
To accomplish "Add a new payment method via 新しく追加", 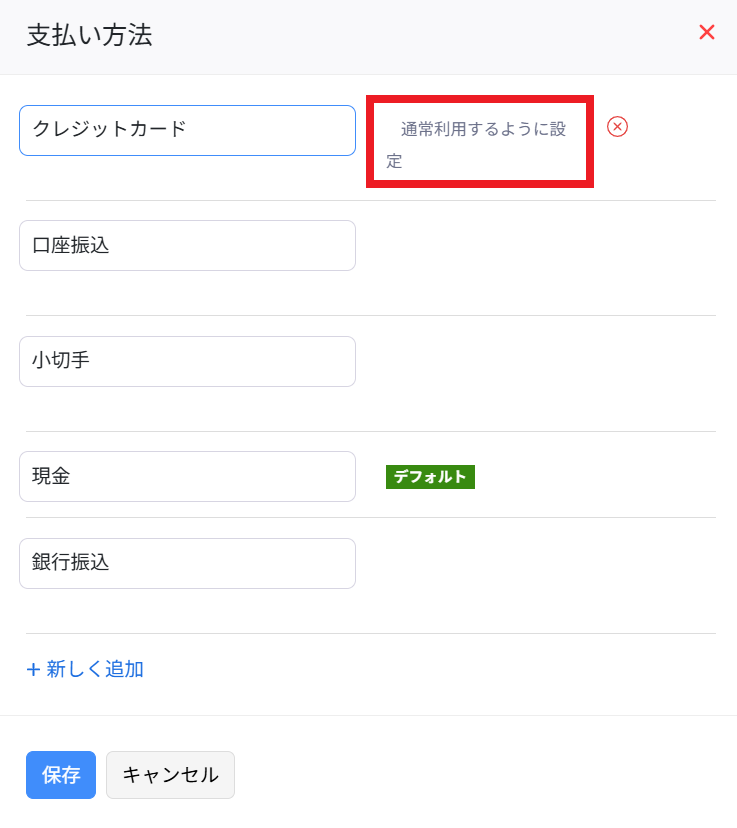I will point(94,670).
